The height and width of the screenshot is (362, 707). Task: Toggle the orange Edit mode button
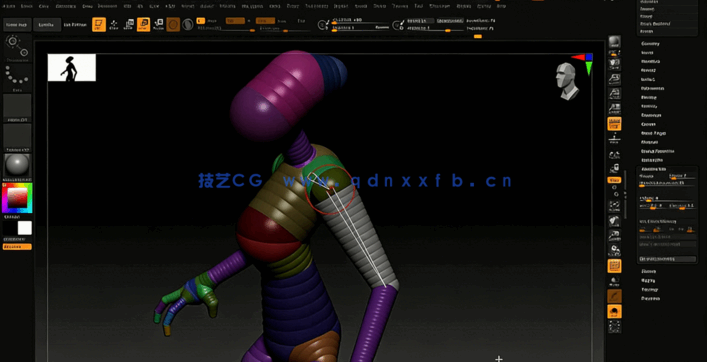(99, 24)
